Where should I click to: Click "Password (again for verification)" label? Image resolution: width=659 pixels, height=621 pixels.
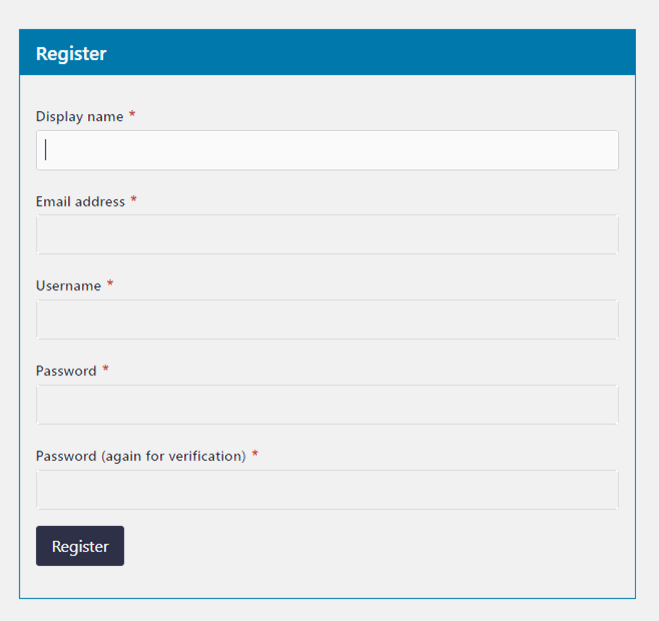tap(141, 456)
